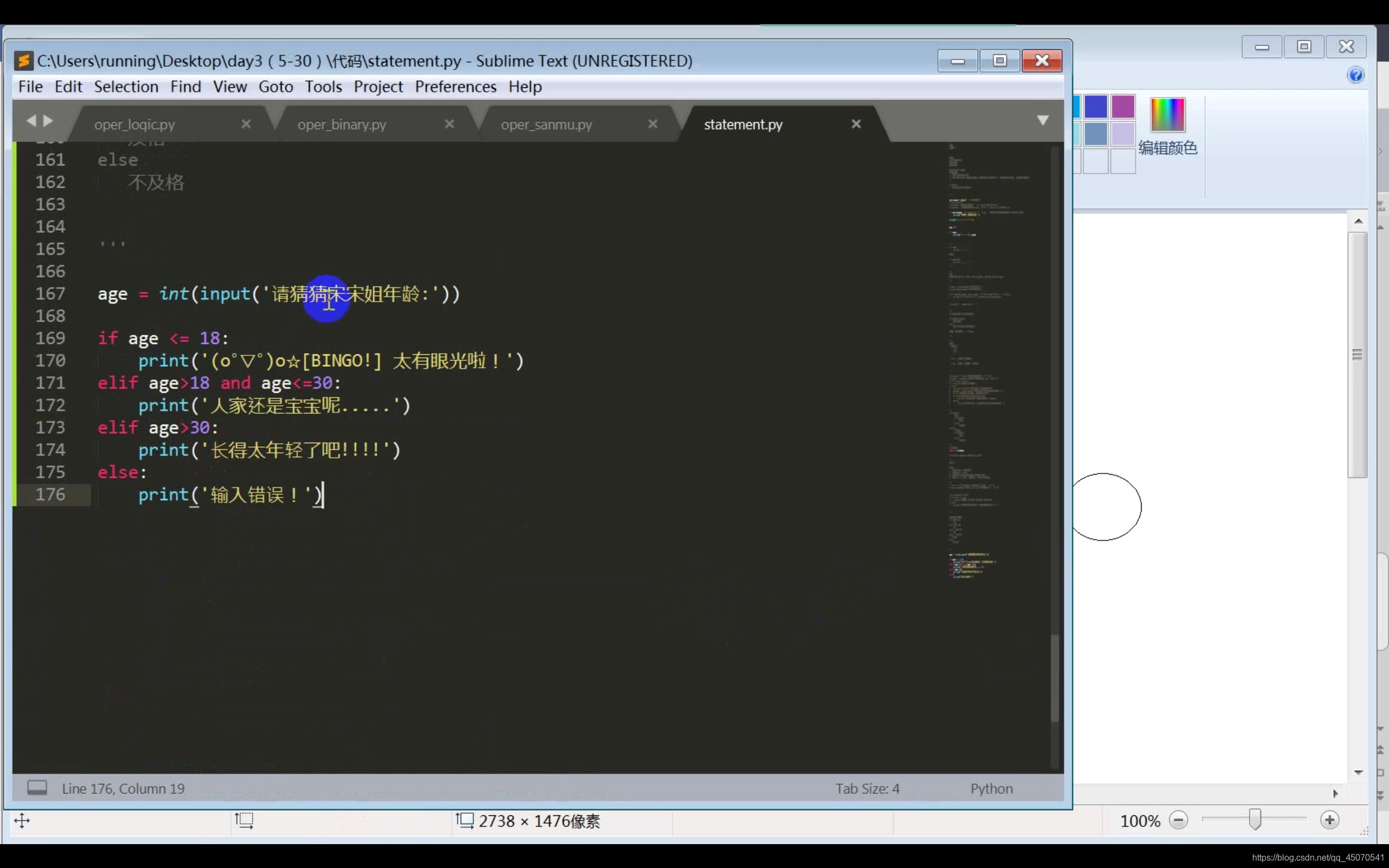Switch to the oper_logic.py tab
The width and height of the screenshot is (1389, 868).
135,125
